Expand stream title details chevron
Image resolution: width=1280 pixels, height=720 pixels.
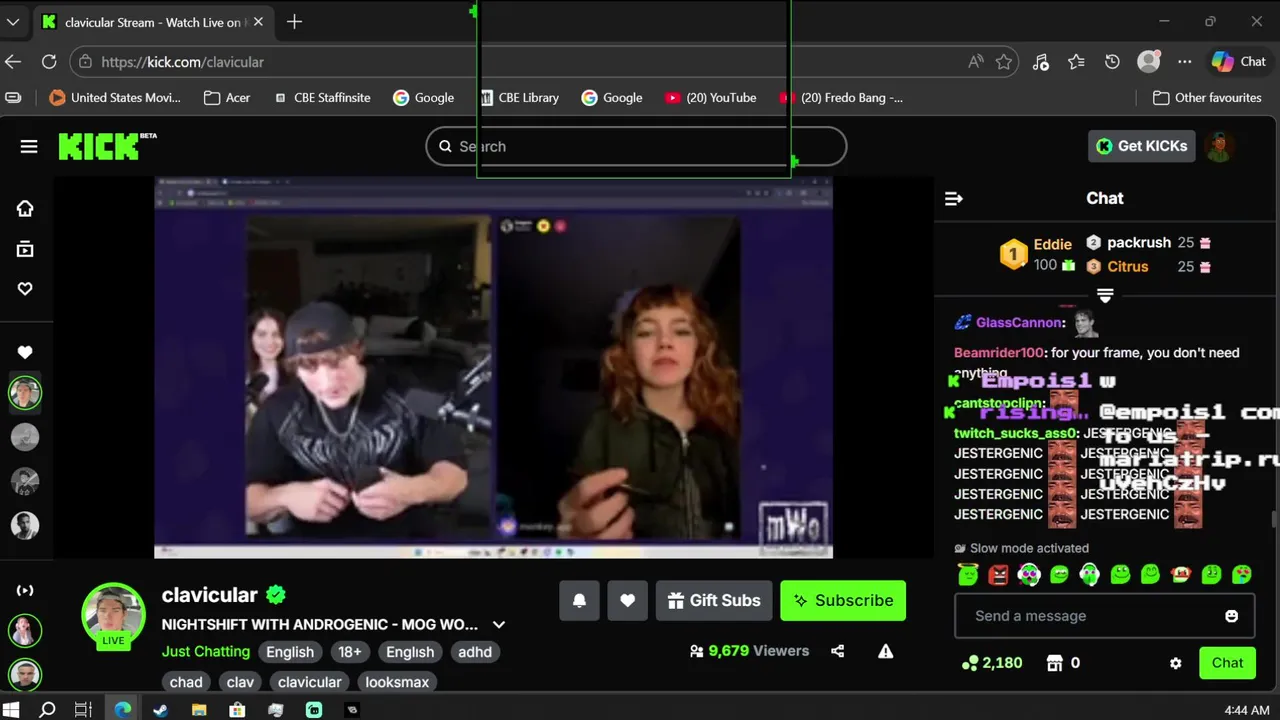(499, 625)
